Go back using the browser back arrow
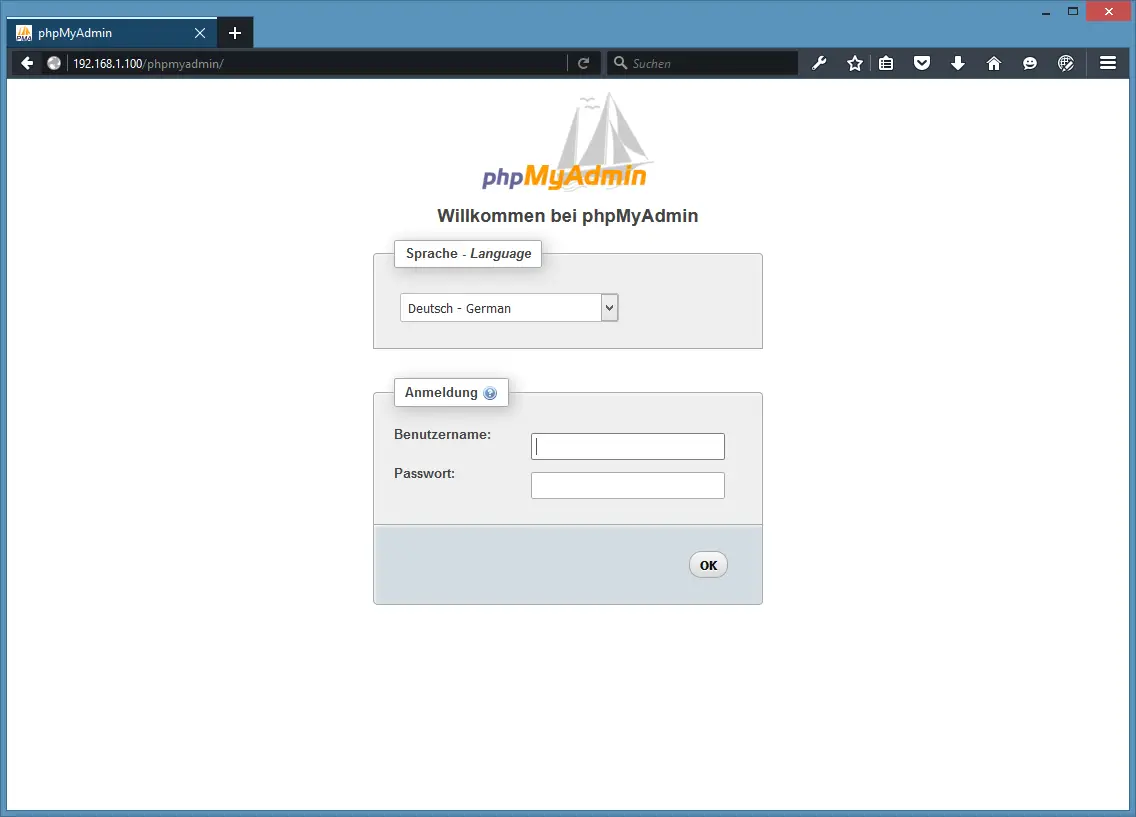The width and height of the screenshot is (1136, 817). (x=27, y=64)
